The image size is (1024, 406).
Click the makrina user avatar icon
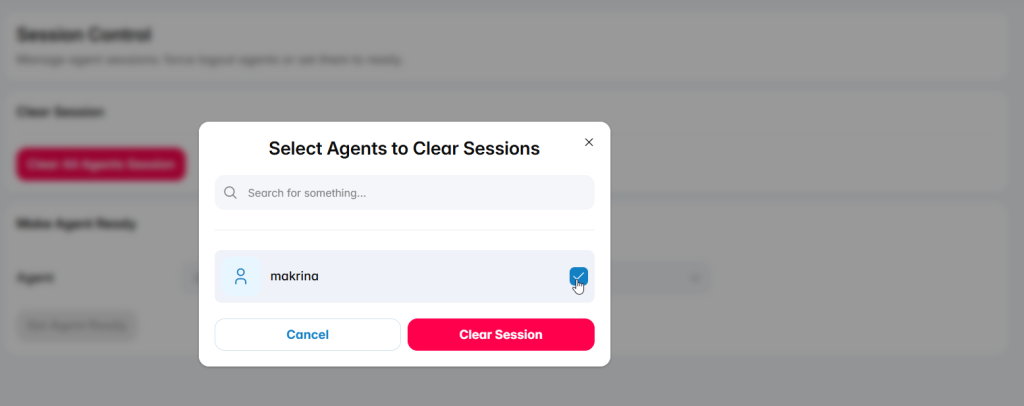click(x=241, y=276)
